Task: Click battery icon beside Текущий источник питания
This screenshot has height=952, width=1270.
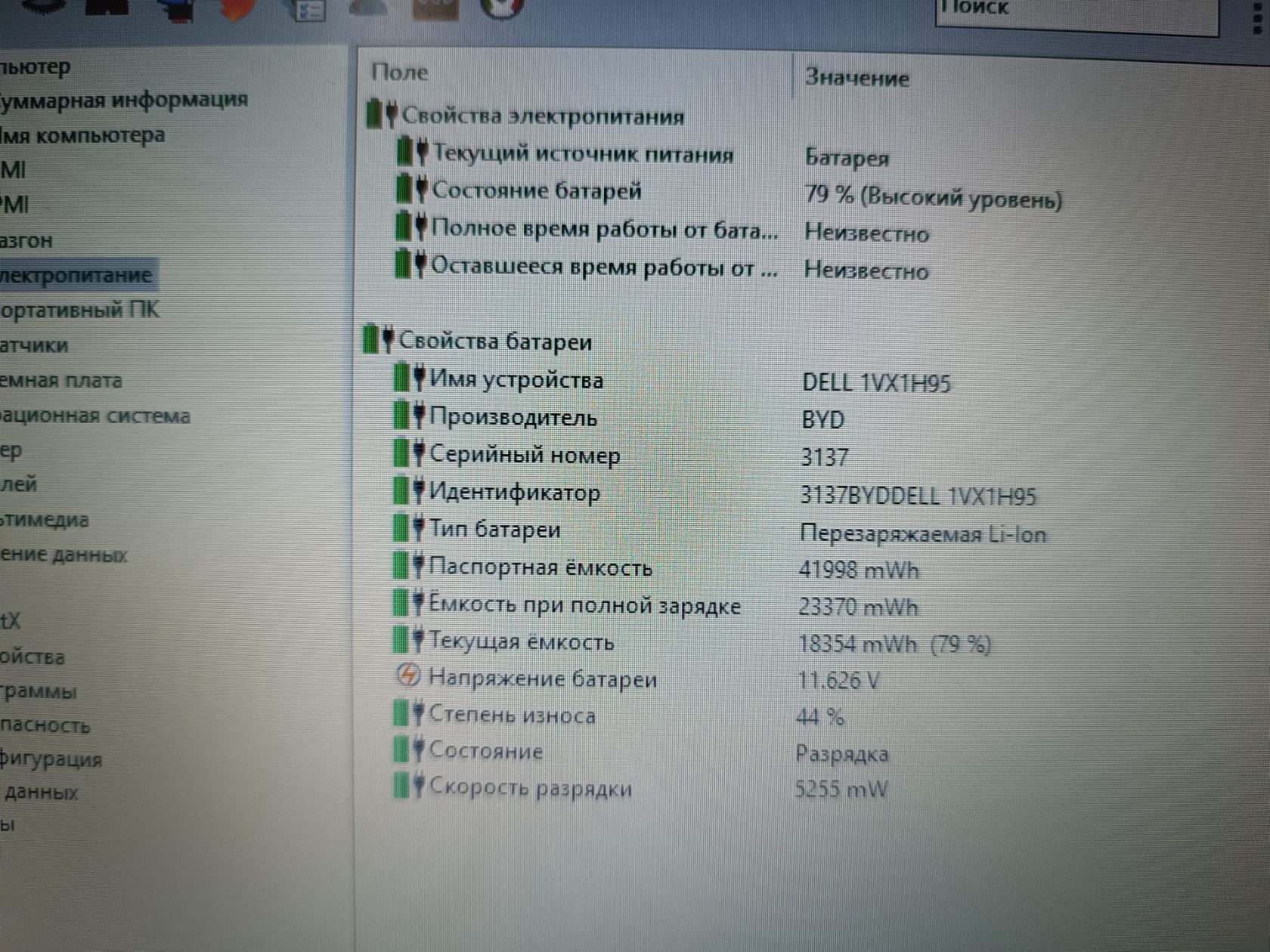Action: [x=413, y=151]
